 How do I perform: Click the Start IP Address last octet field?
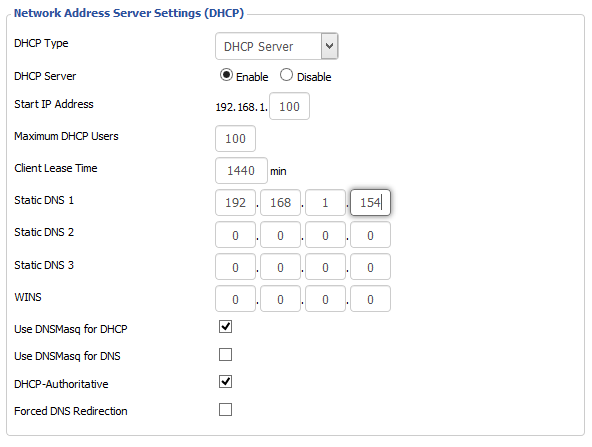tap(289, 106)
